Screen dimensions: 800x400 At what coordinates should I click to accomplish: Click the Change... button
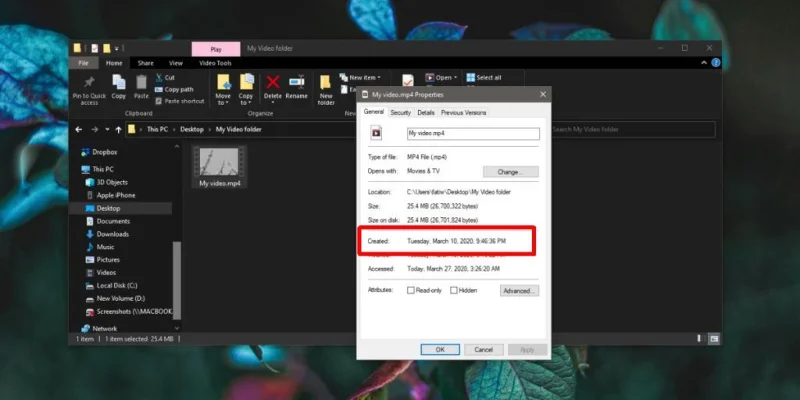510,172
